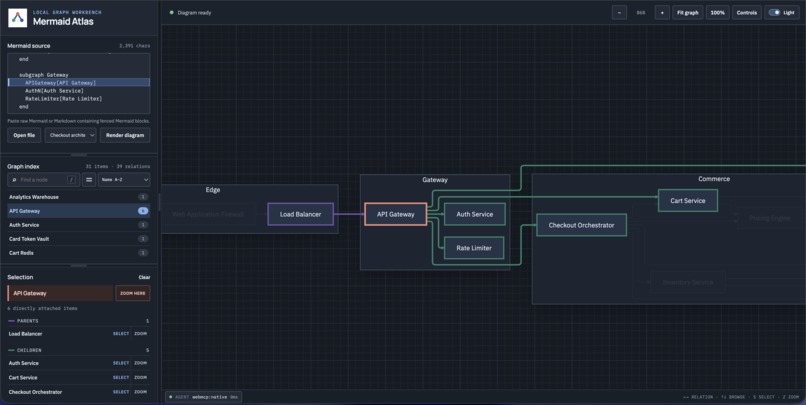Viewport: 806px width, 405px height.
Task: Select Analytics Warehouse in graph index
Action: (79, 197)
